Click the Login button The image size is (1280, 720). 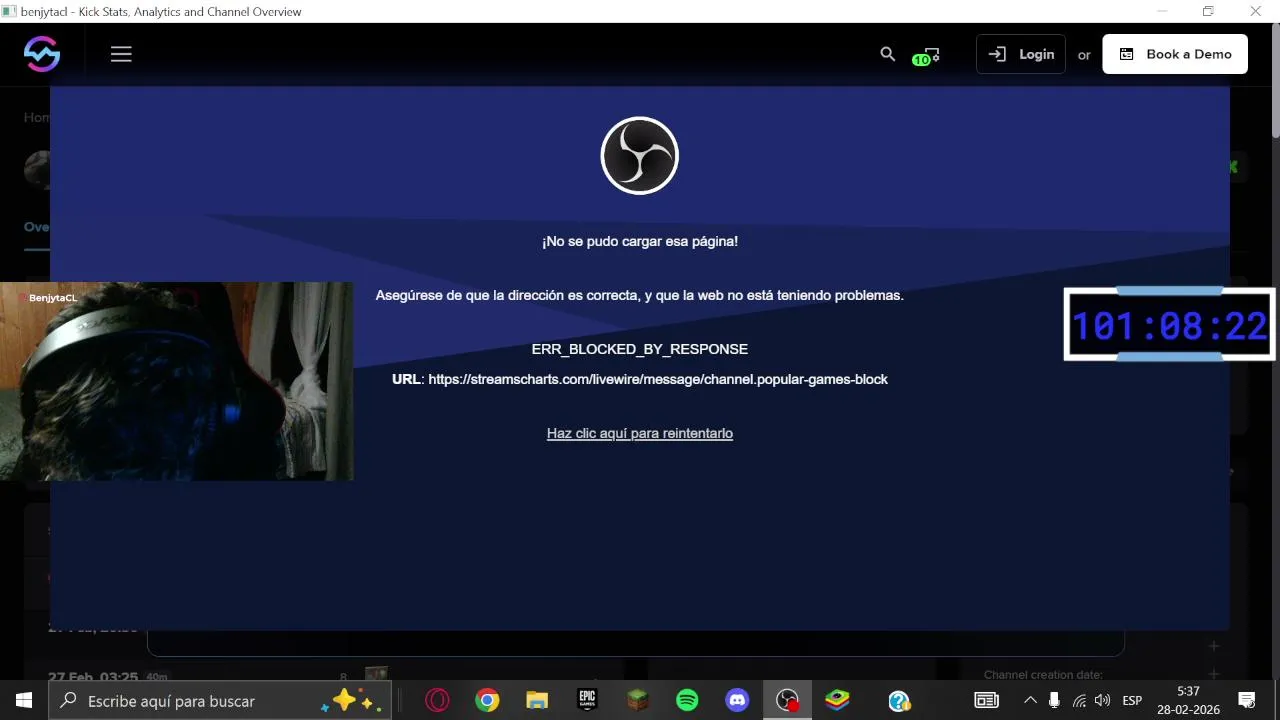[1021, 54]
